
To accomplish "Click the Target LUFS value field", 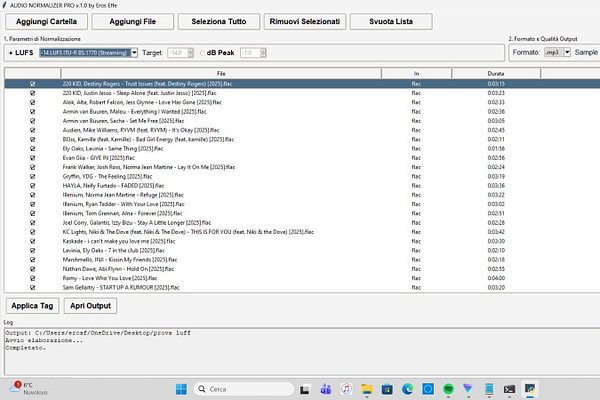I will click(177, 53).
